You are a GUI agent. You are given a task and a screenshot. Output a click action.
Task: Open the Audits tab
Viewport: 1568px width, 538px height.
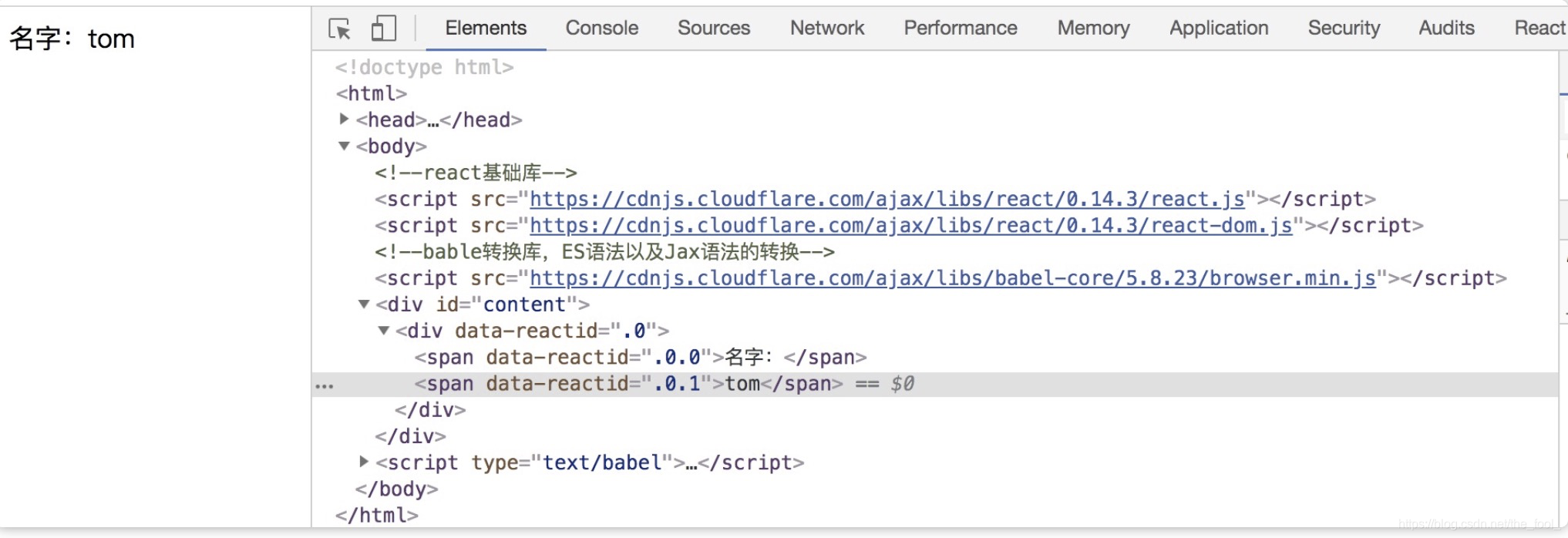(1446, 29)
